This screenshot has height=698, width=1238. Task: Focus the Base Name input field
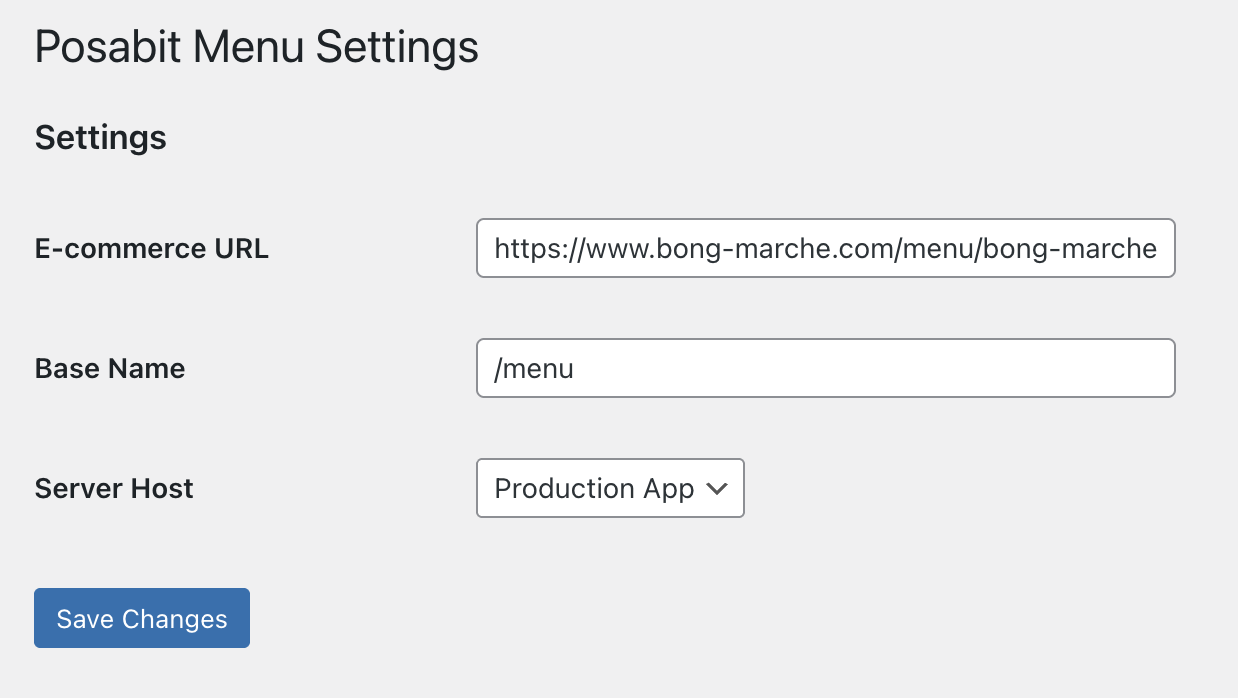826,368
